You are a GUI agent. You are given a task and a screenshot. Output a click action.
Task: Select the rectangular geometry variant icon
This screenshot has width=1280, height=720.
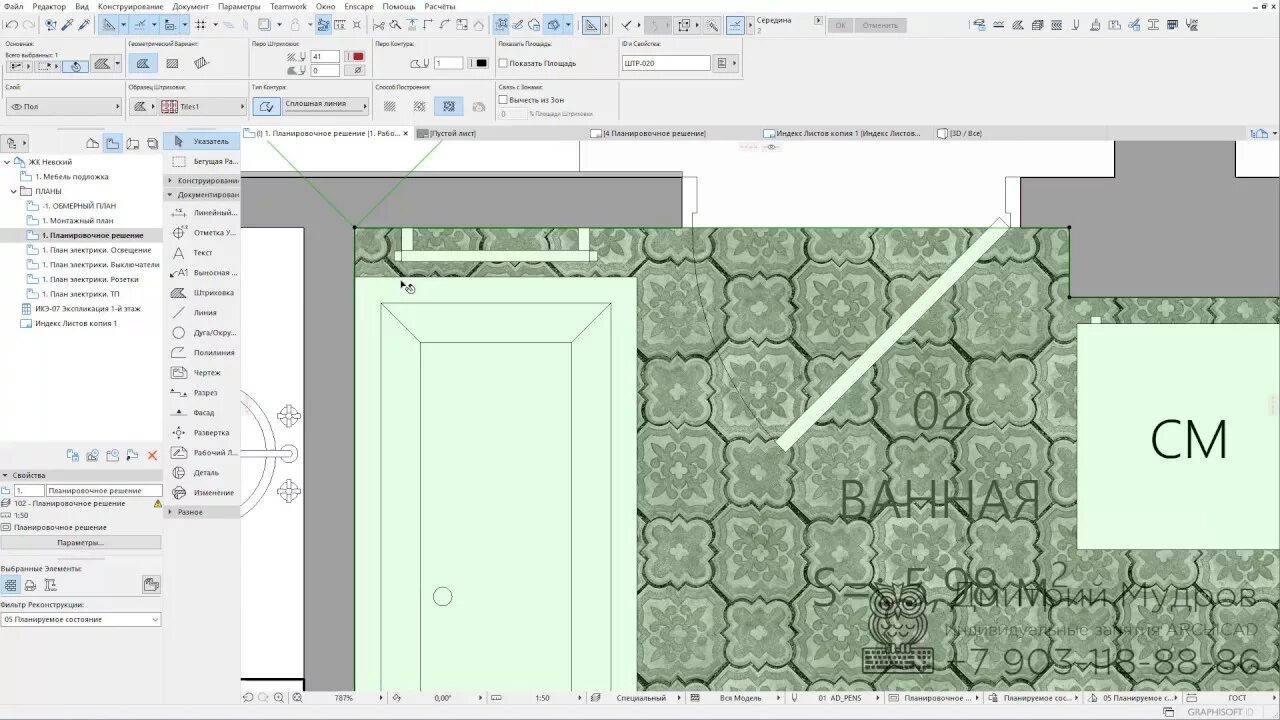(172, 63)
